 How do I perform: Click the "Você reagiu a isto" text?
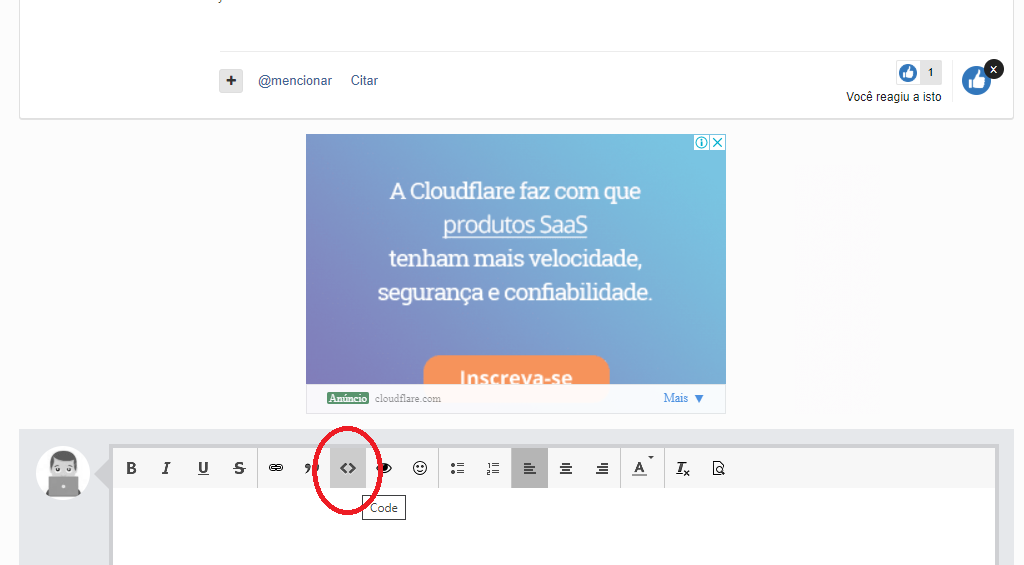click(x=894, y=97)
